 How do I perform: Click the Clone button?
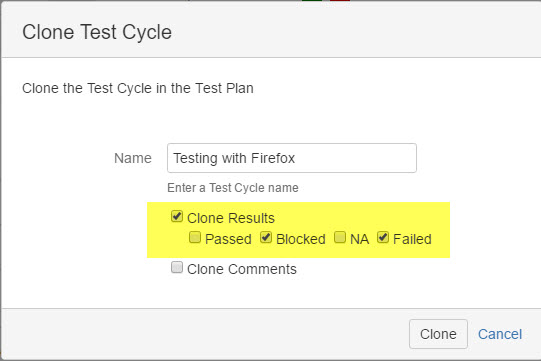[x=438, y=334]
